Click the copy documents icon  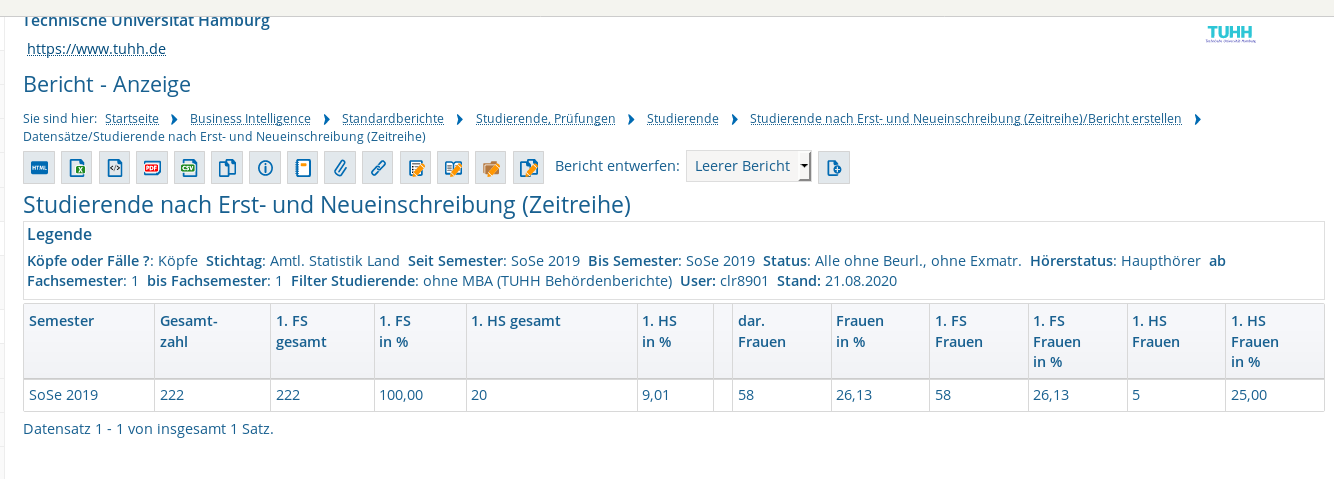click(x=227, y=168)
